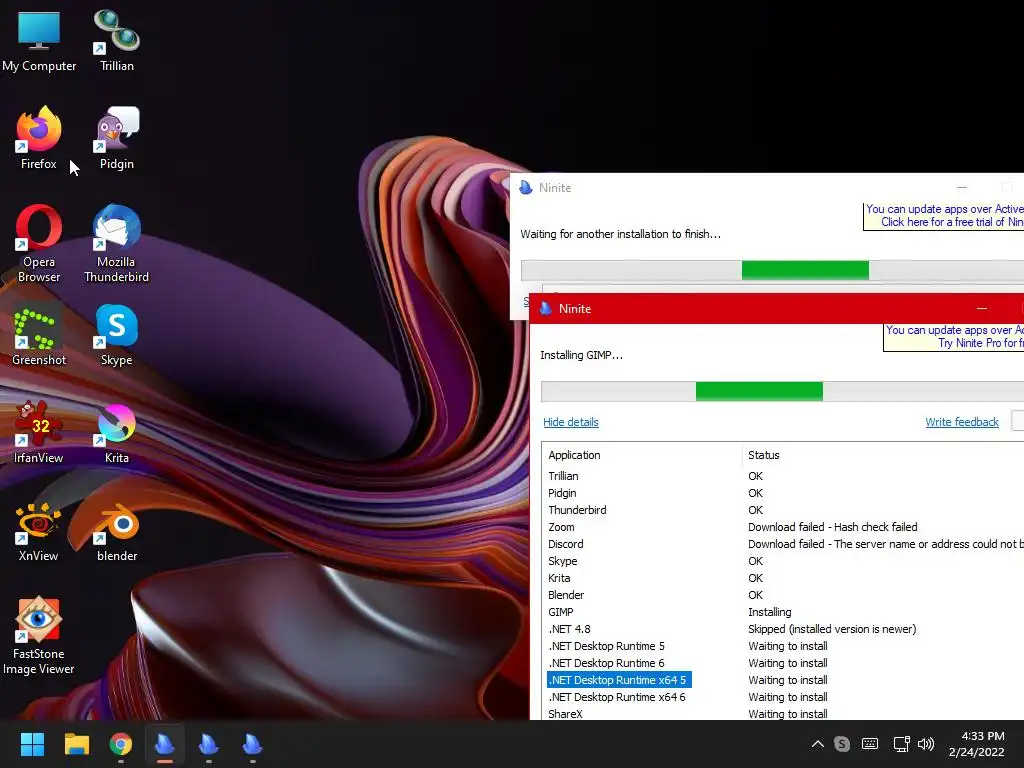Screen dimensions: 1024x768
Task: Select the IrfanView desktop shortcut
Action: (x=39, y=432)
